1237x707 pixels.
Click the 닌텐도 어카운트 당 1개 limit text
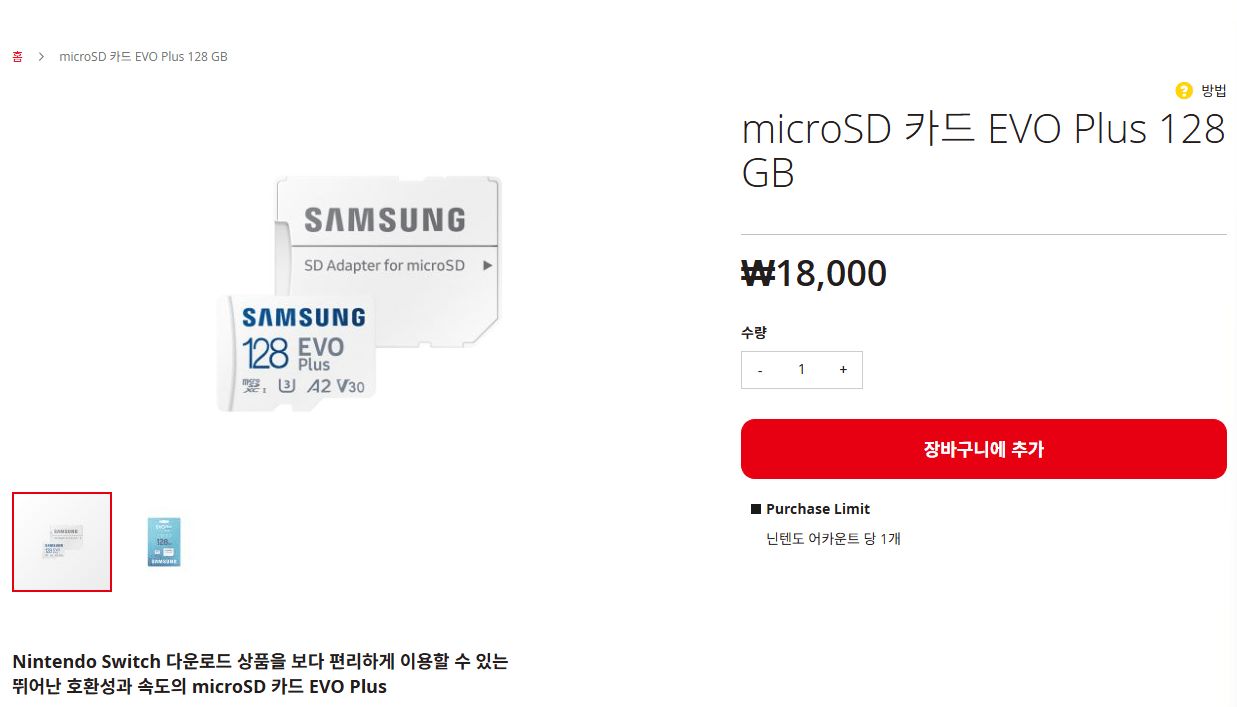pos(831,538)
